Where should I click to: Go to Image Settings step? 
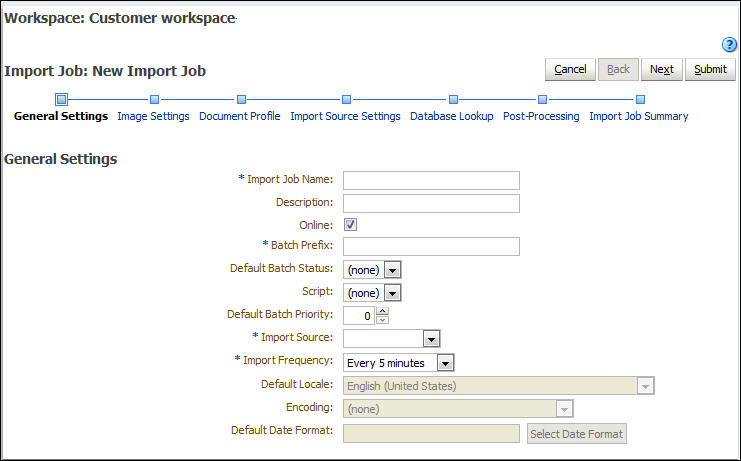(153, 116)
